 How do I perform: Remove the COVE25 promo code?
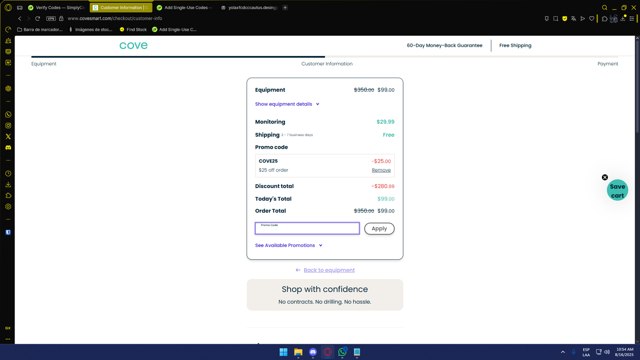(x=381, y=170)
